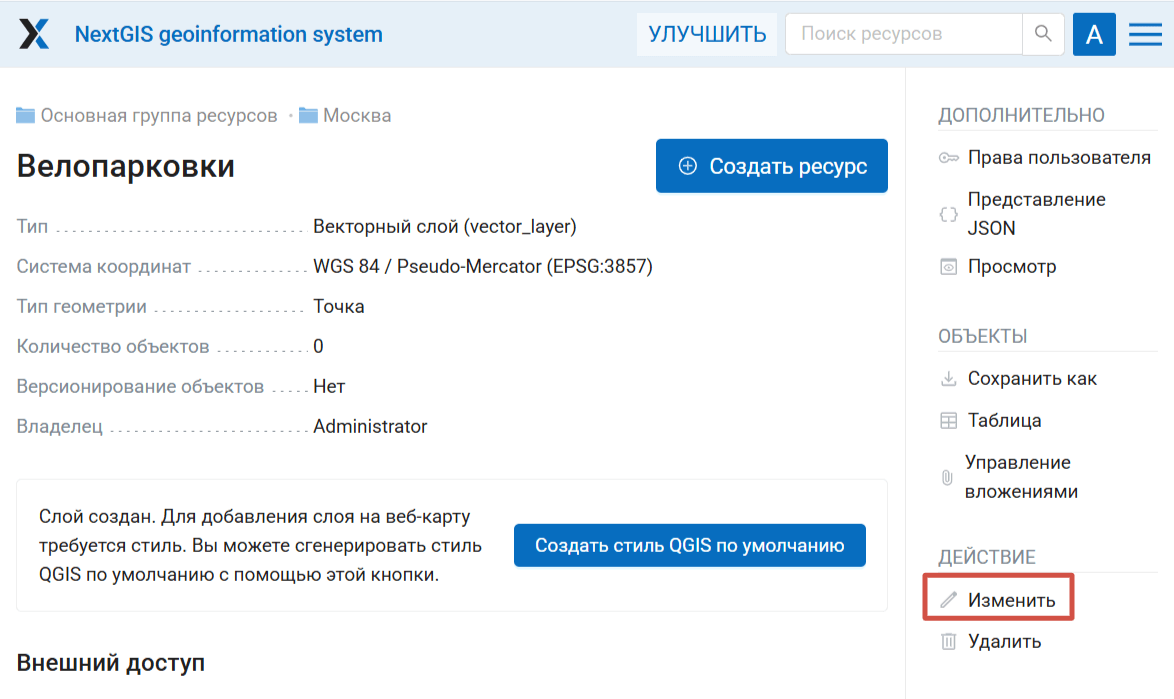Open Права пользователя menu item

pyautogui.click(x=1059, y=158)
